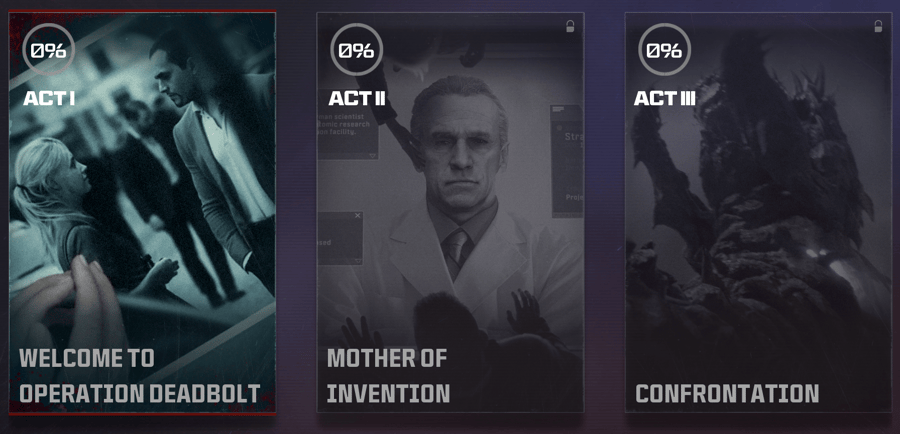Click the Act III 0% progress ring
This screenshot has height=434, width=900.
point(663,49)
